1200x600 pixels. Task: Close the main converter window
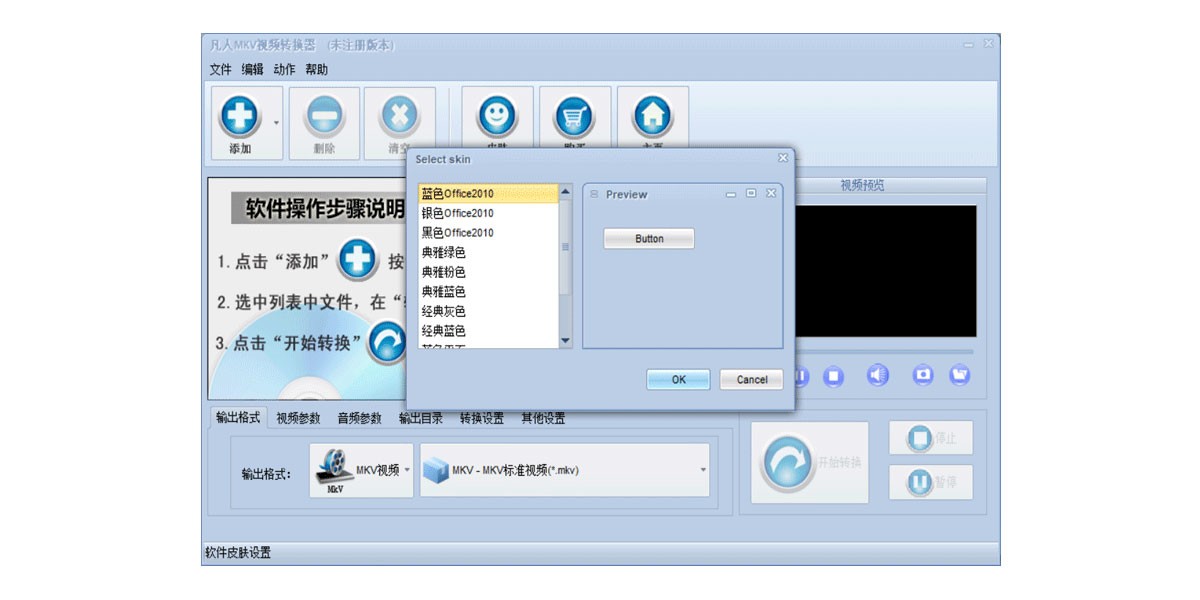(988, 44)
